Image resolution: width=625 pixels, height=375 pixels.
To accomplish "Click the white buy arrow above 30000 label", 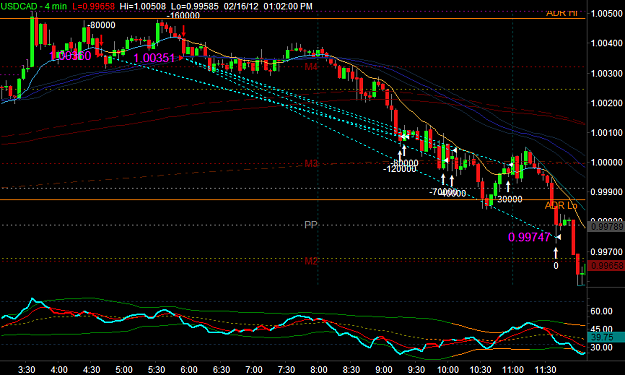I will click(x=508, y=187).
